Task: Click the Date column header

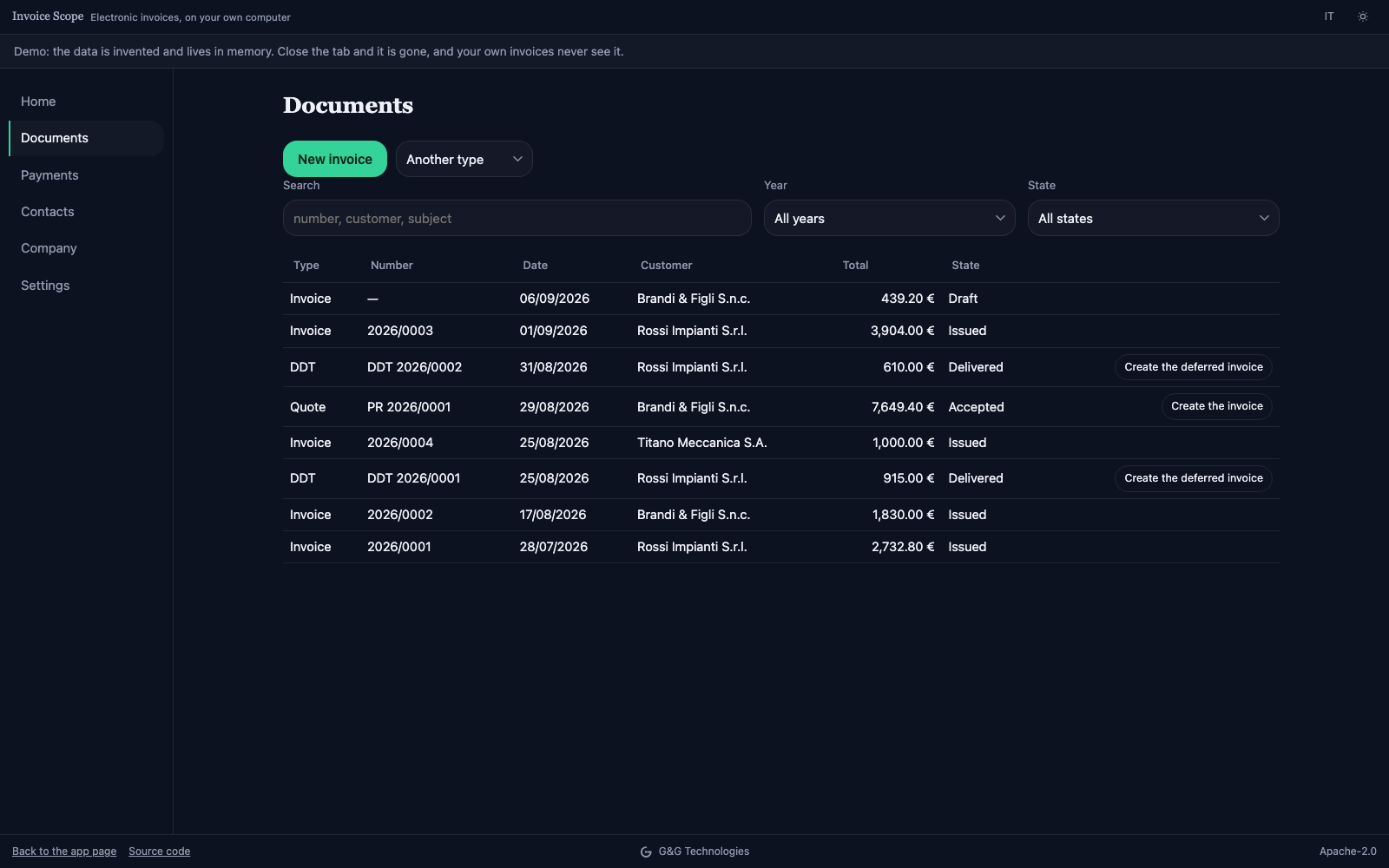Action: pyautogui.click(x=535, y=266)
